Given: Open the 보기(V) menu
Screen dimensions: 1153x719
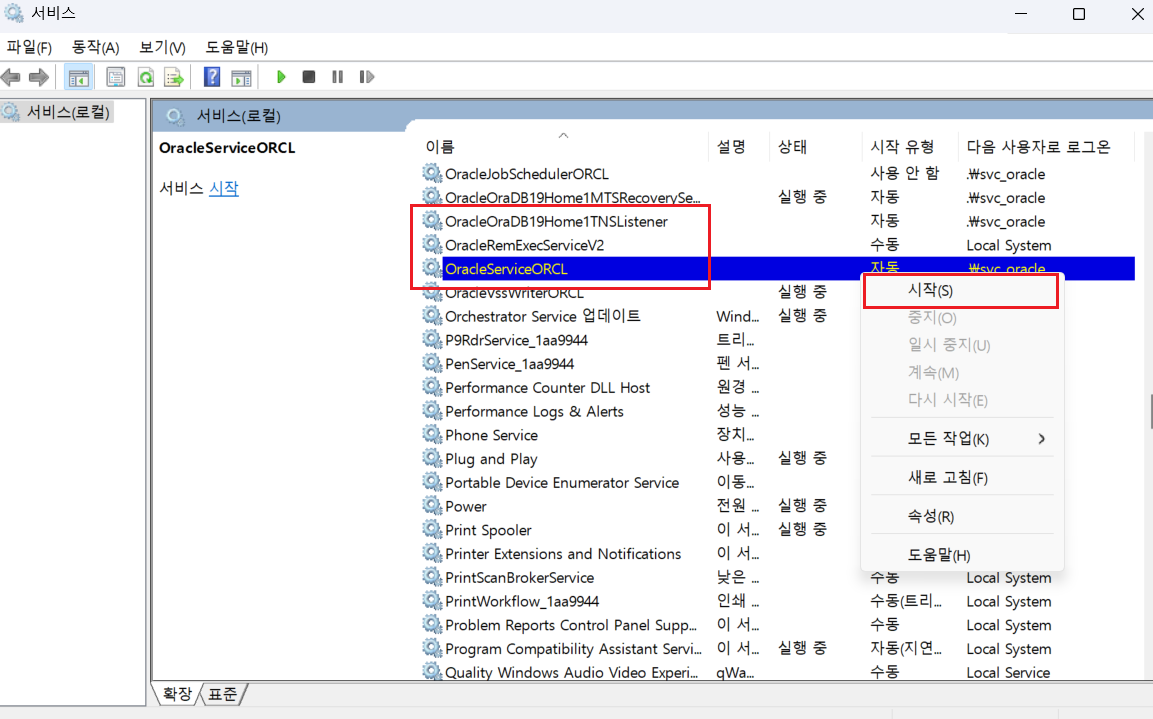Looking at the screenshot, I should click(163, 48).
